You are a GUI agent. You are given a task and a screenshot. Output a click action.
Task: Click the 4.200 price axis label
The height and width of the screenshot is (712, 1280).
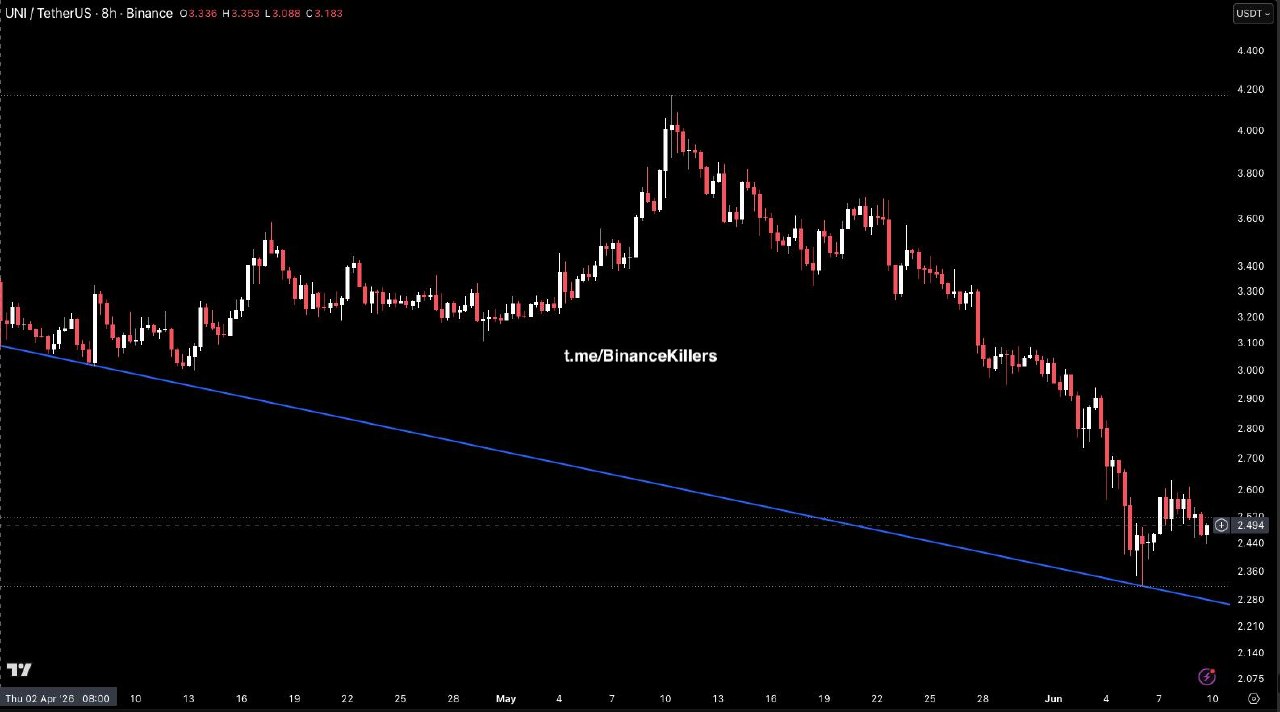pos(1250,89)
